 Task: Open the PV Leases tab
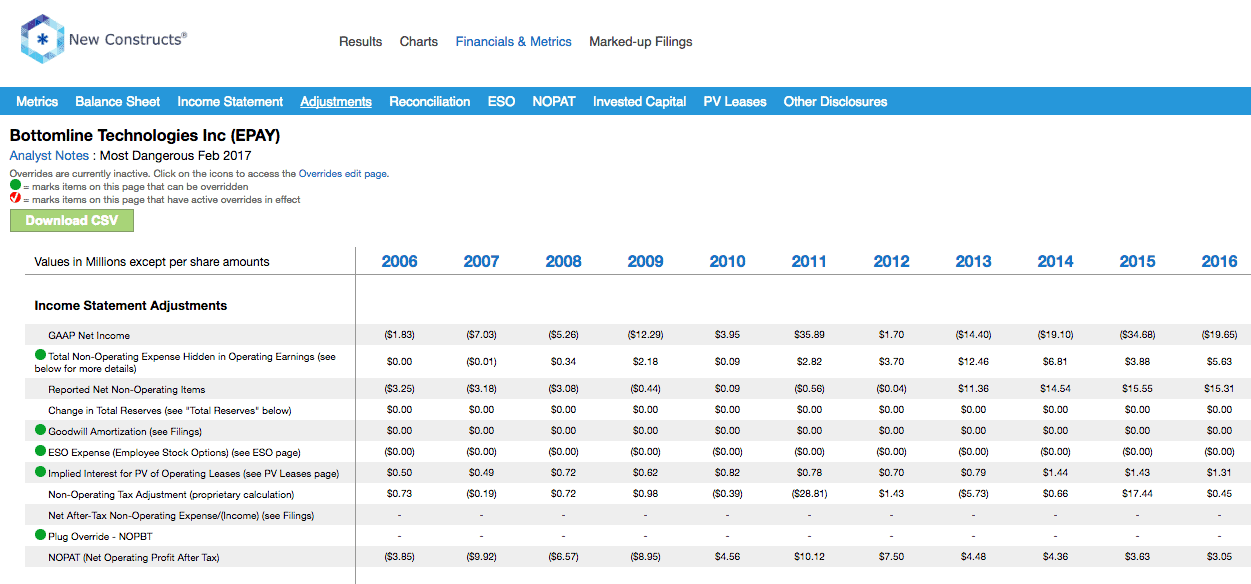point(735,101)
